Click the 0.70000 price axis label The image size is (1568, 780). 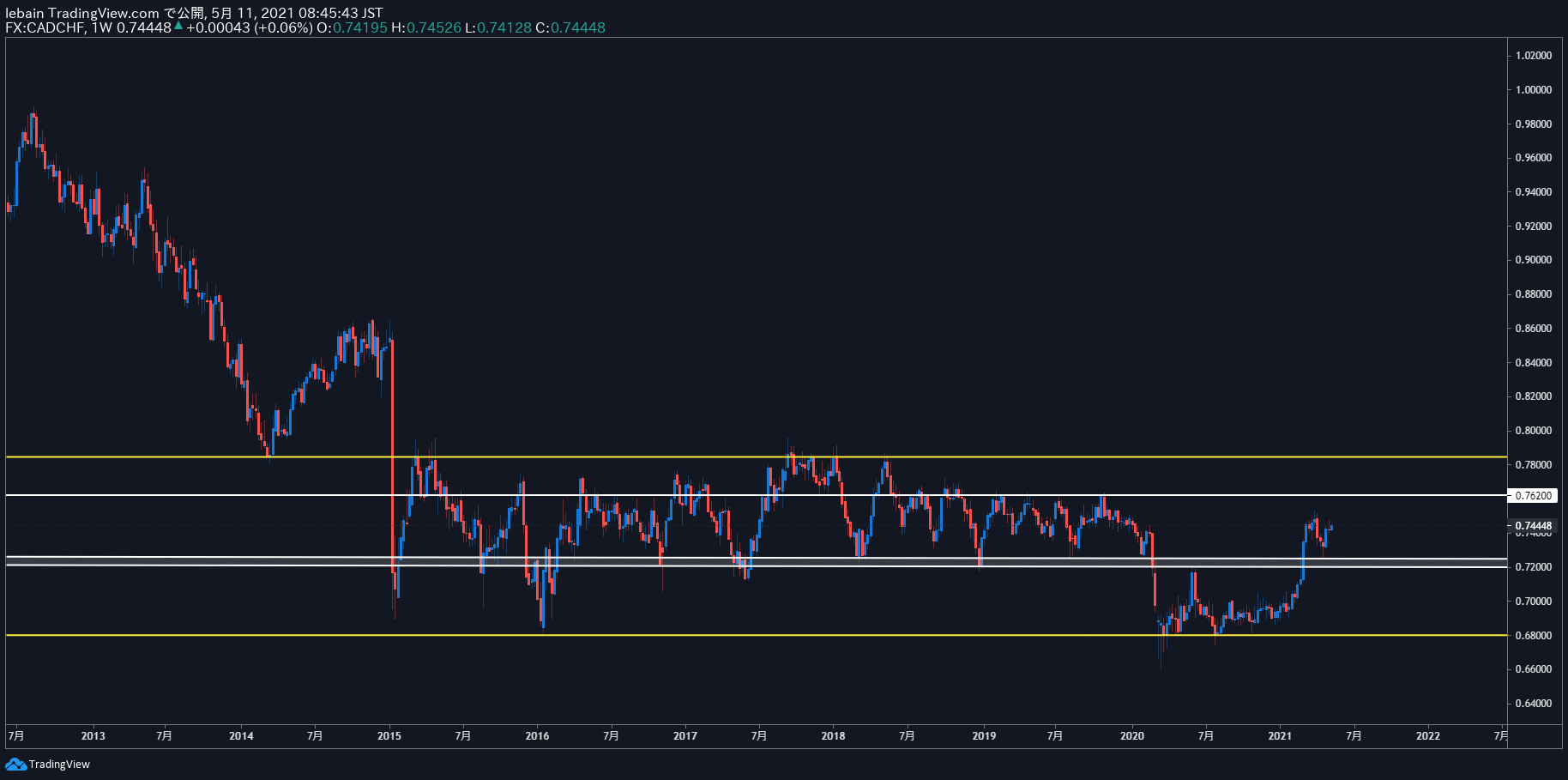click(1534, 602)
